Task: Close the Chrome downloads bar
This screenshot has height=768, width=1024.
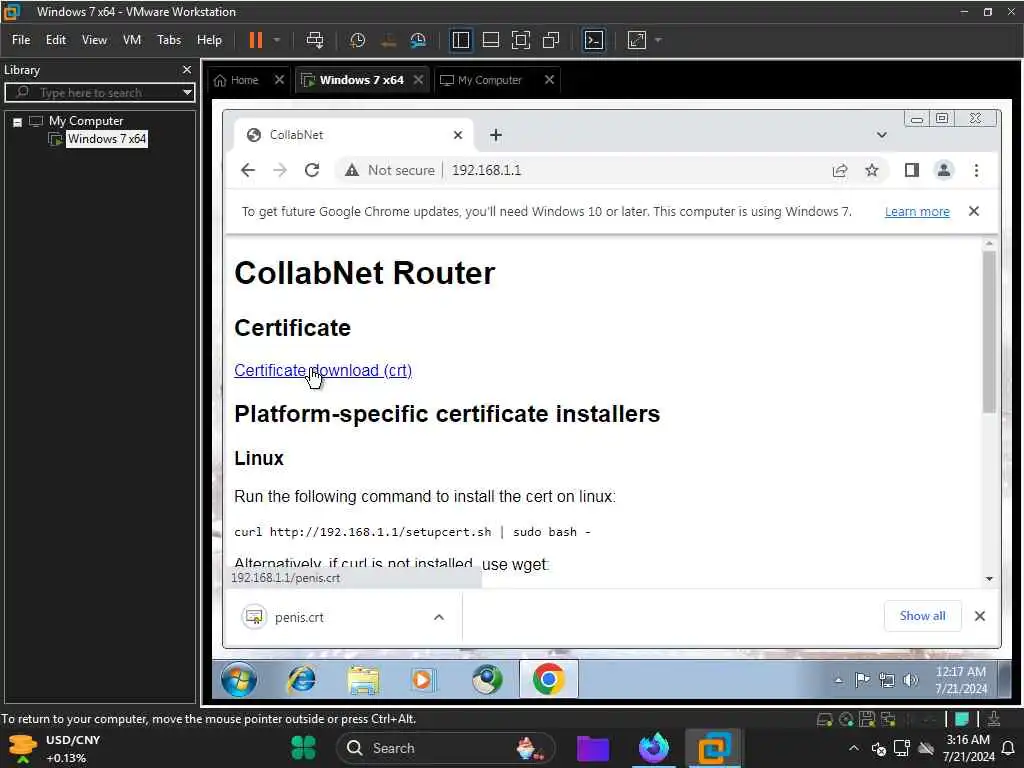Action: tap(980, 616)
